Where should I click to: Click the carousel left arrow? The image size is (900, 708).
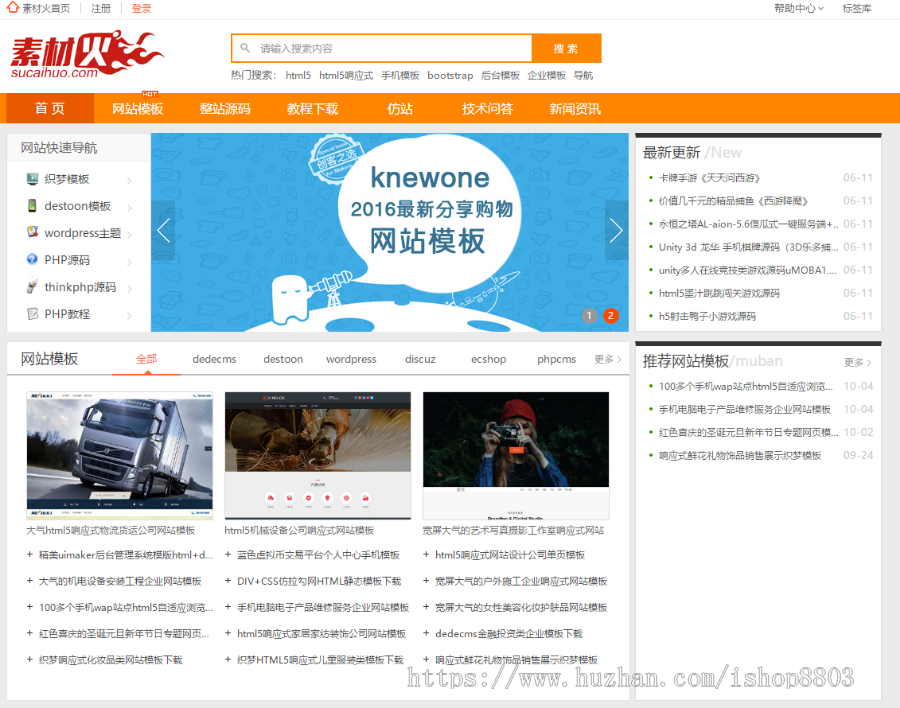pyautogui.click(x=163, y=230)
